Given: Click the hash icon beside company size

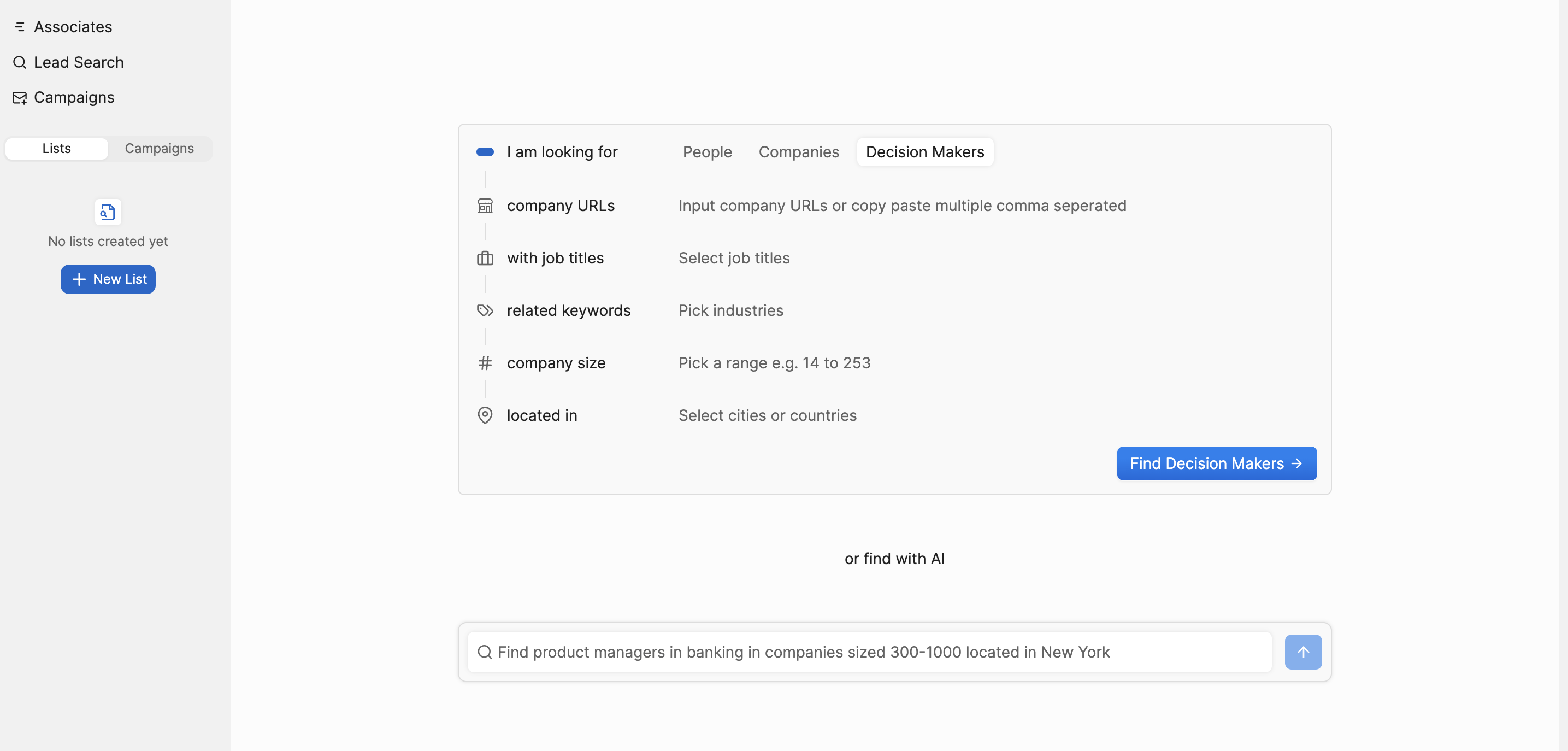Looking at the screenshot, I should pos(485,363).
